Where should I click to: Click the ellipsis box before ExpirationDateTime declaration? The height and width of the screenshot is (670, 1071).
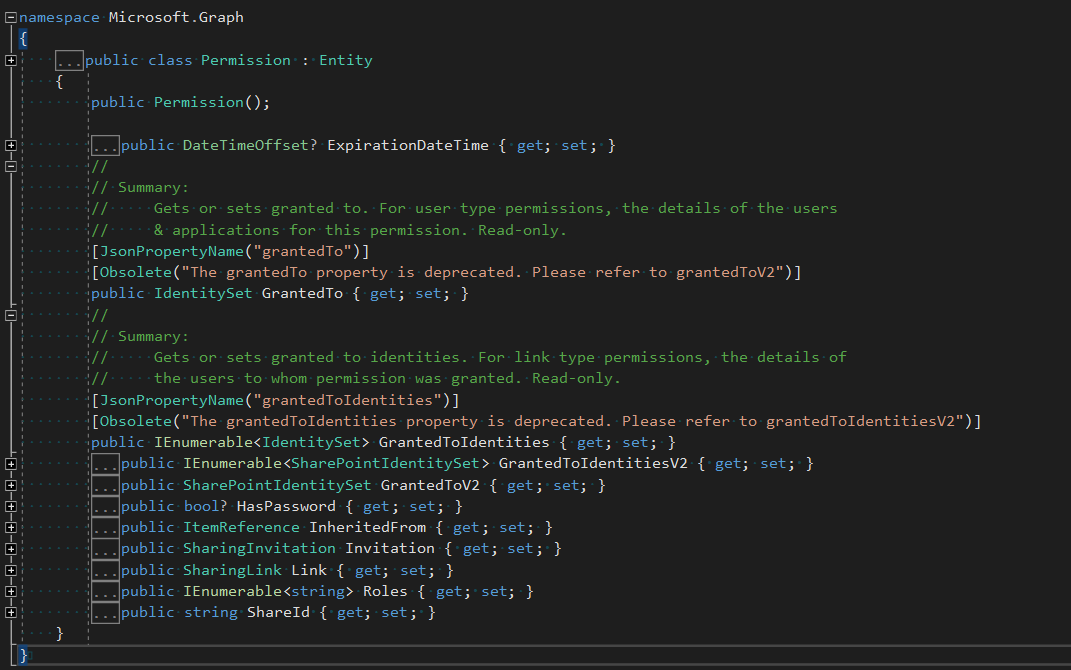[x=105, y=145]
